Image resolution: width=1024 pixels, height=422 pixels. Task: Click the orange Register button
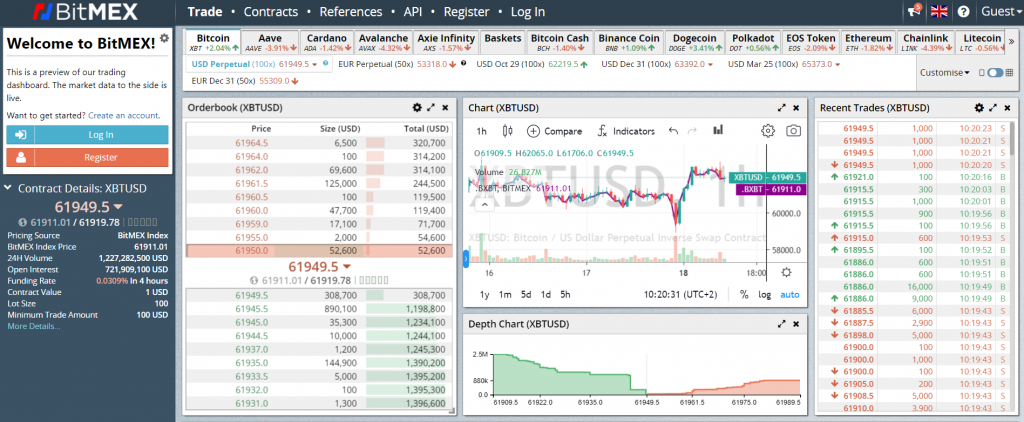[x=88, y=157]
